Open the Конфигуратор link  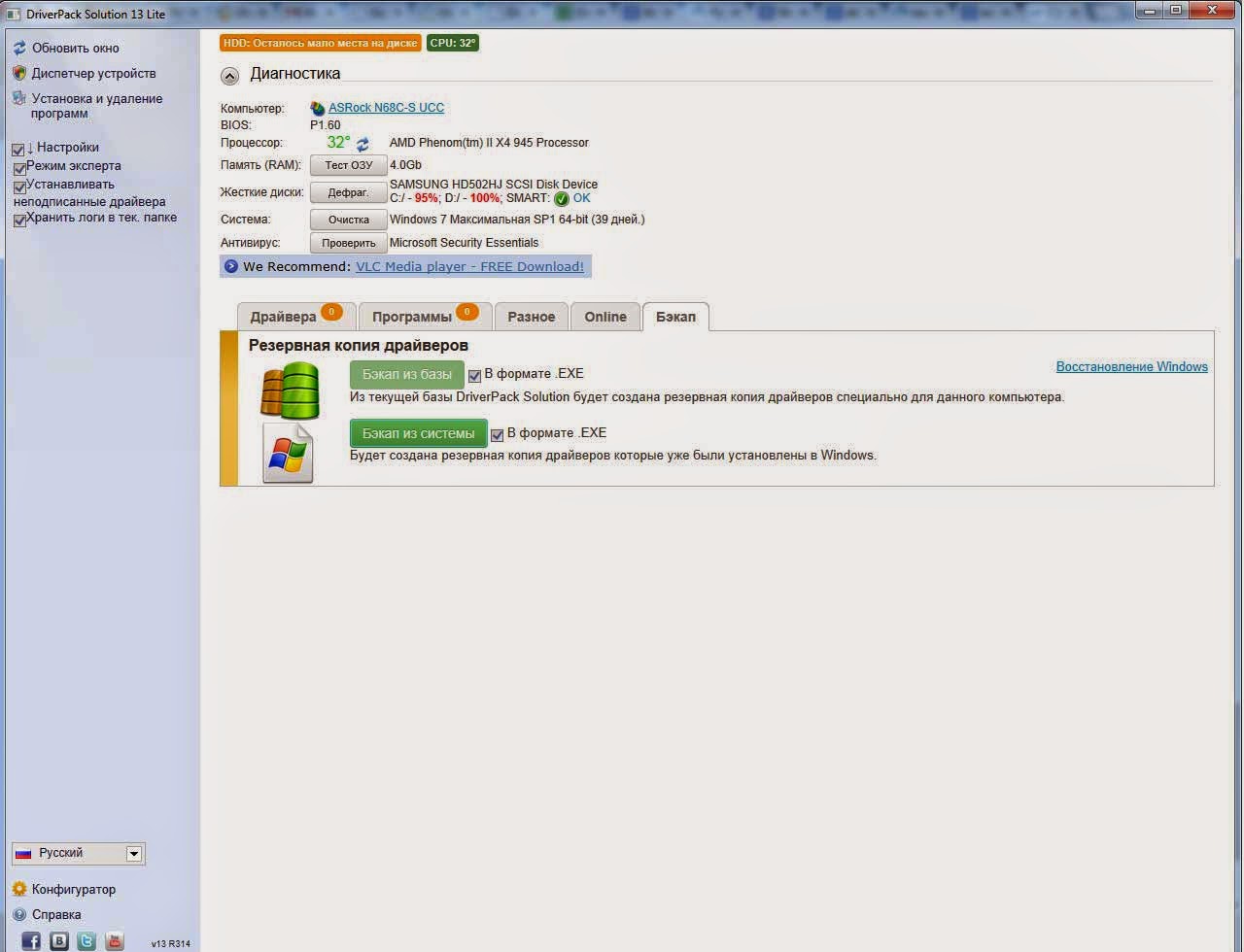tap(74, 889)
